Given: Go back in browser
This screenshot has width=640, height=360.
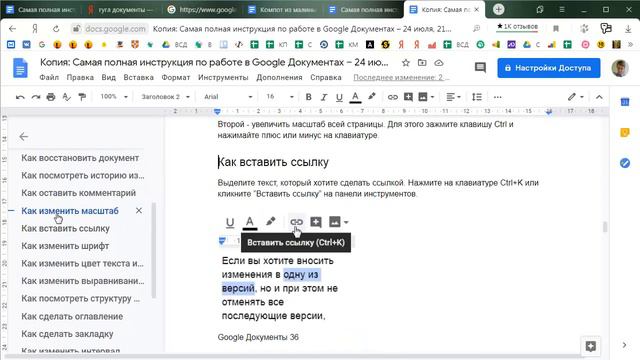Looking at the screenshot, I should click(12, 29).
